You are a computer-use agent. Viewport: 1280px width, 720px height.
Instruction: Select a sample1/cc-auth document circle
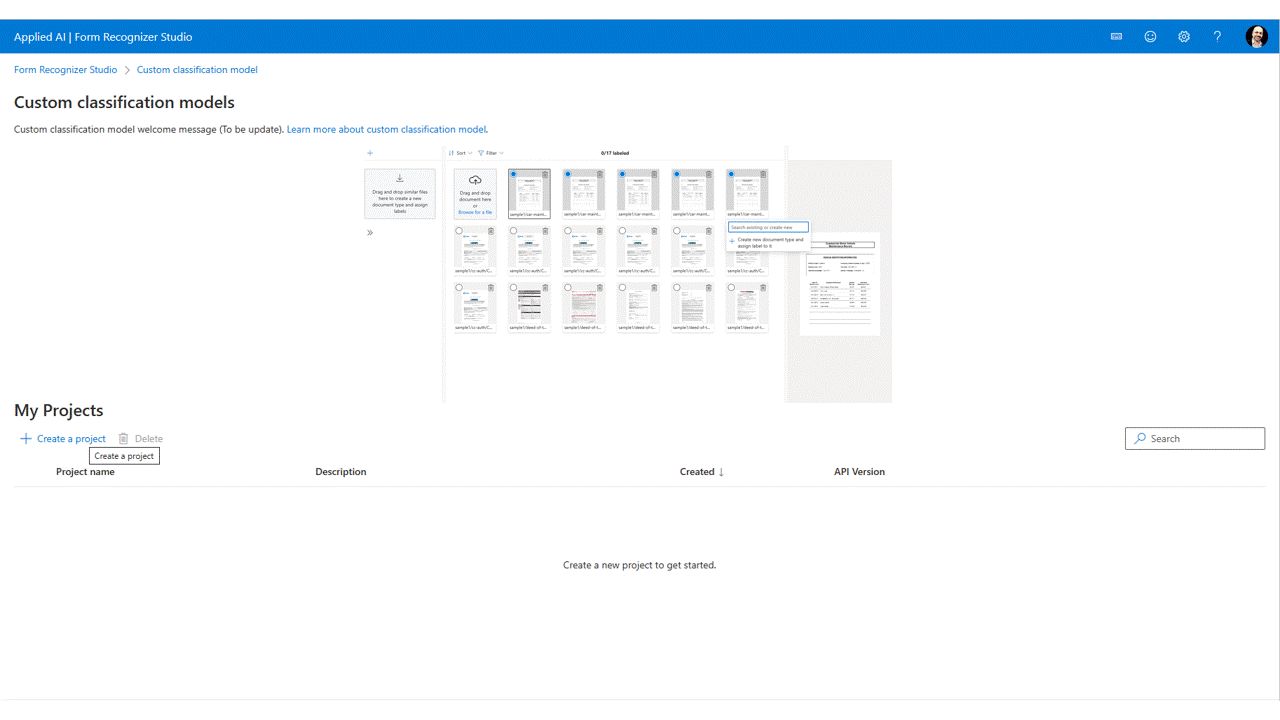tap(458, 230)
